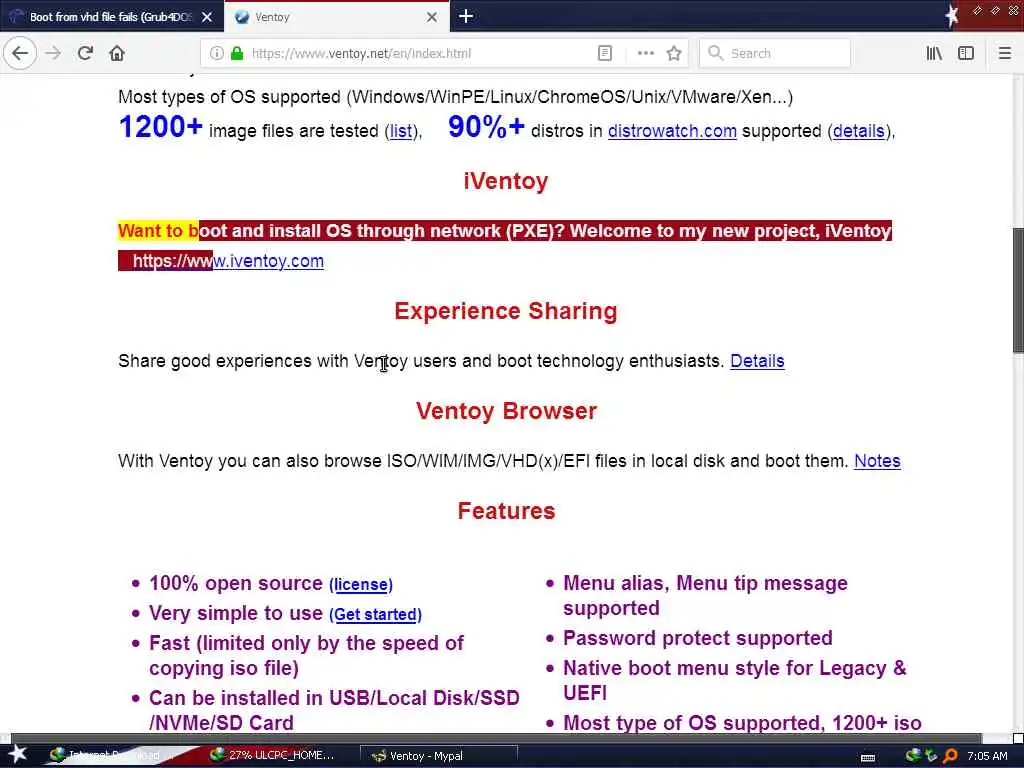Click the 7:05 AM clock

pos(987,756)
